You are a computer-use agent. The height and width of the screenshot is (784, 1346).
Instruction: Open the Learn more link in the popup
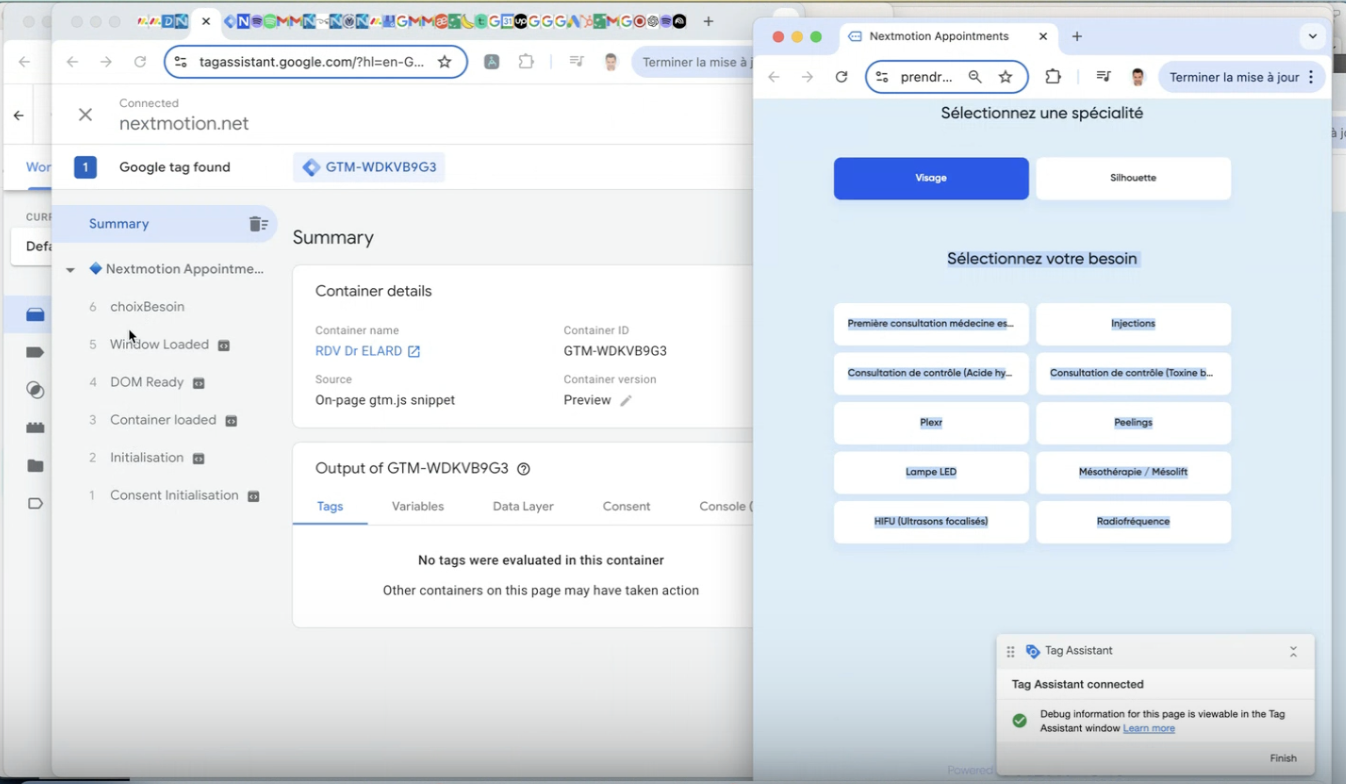[1149, 729]
